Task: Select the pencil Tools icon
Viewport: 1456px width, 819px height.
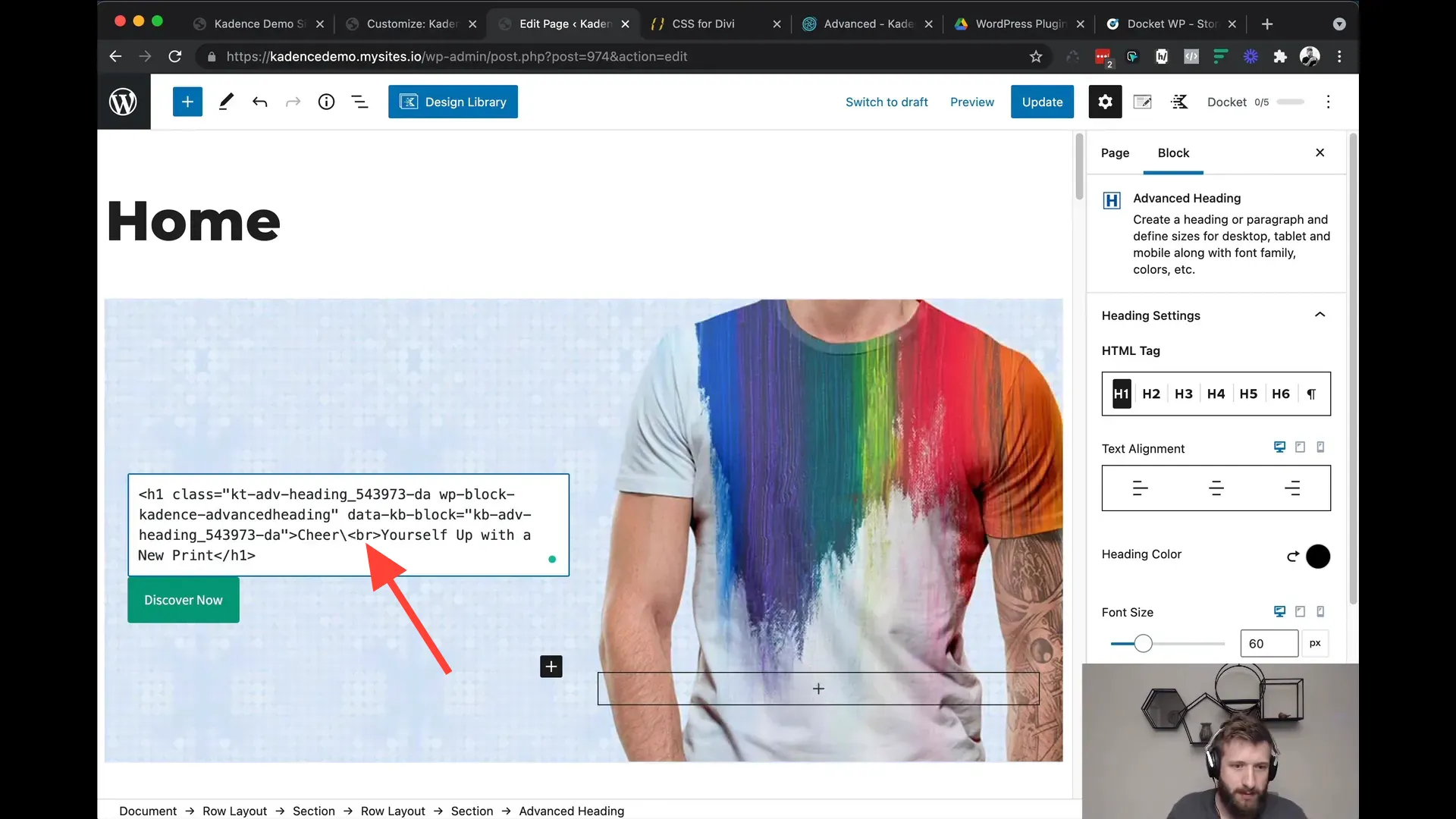Action: (226, 102)
